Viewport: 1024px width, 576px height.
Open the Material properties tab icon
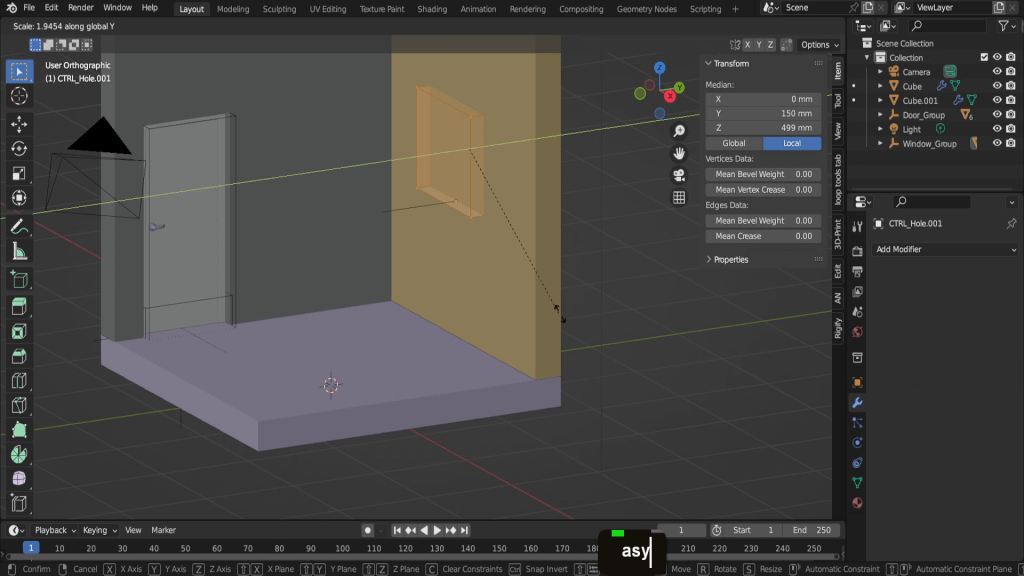(857, 502)
